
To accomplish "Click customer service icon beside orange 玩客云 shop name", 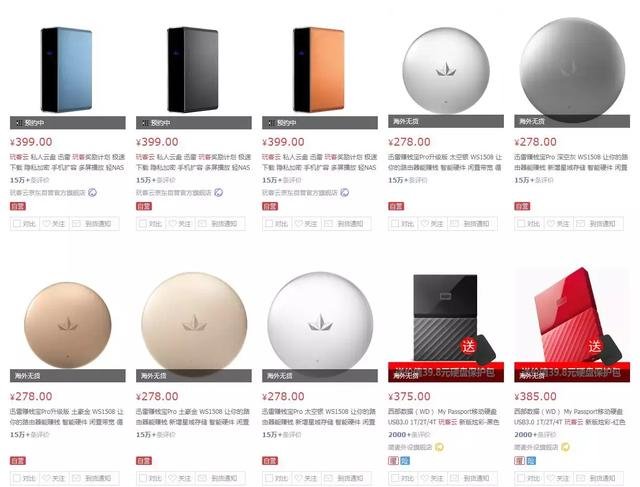I will click(x=344, y=192).
